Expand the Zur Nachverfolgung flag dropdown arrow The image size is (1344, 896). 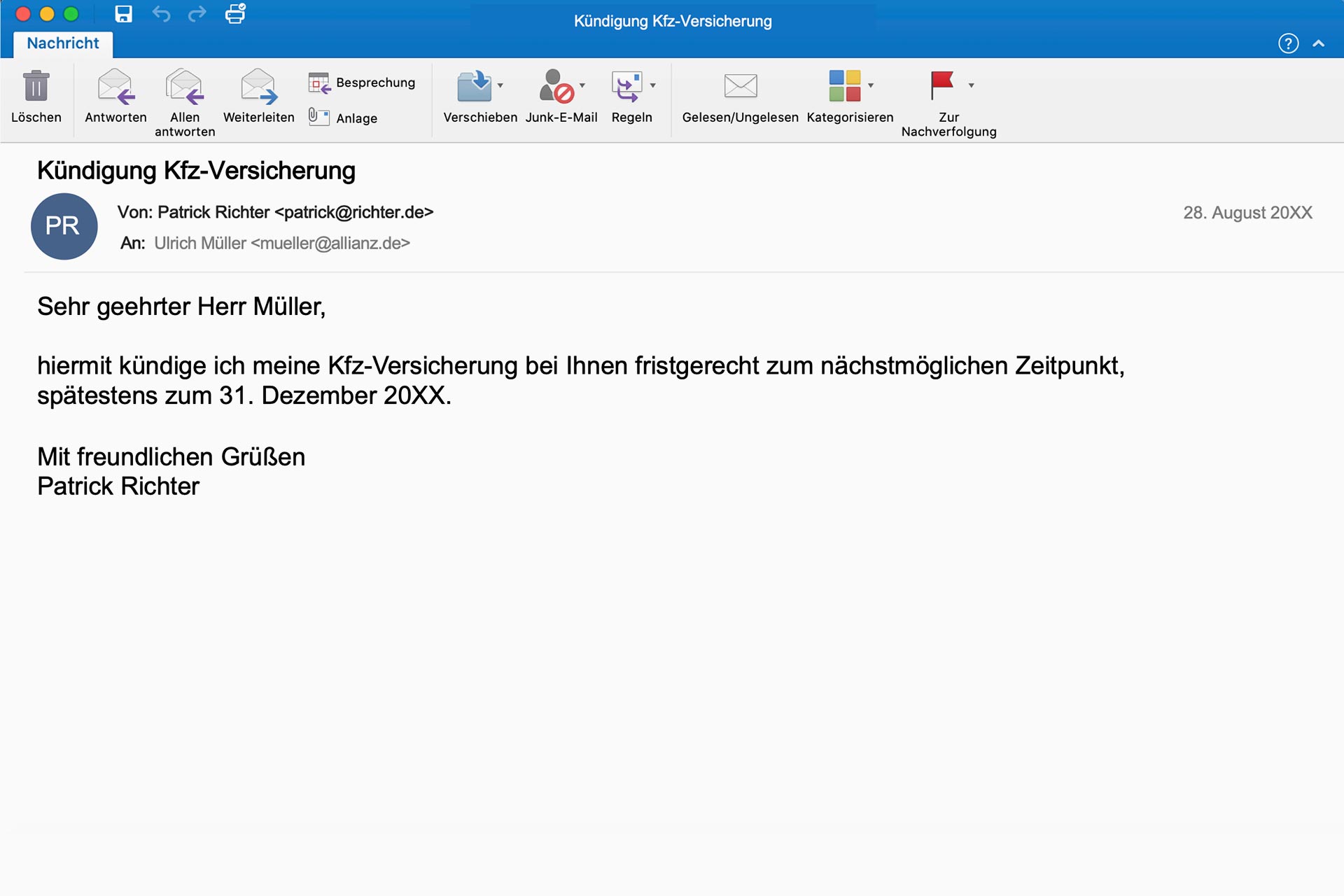[x=971, y=85]
